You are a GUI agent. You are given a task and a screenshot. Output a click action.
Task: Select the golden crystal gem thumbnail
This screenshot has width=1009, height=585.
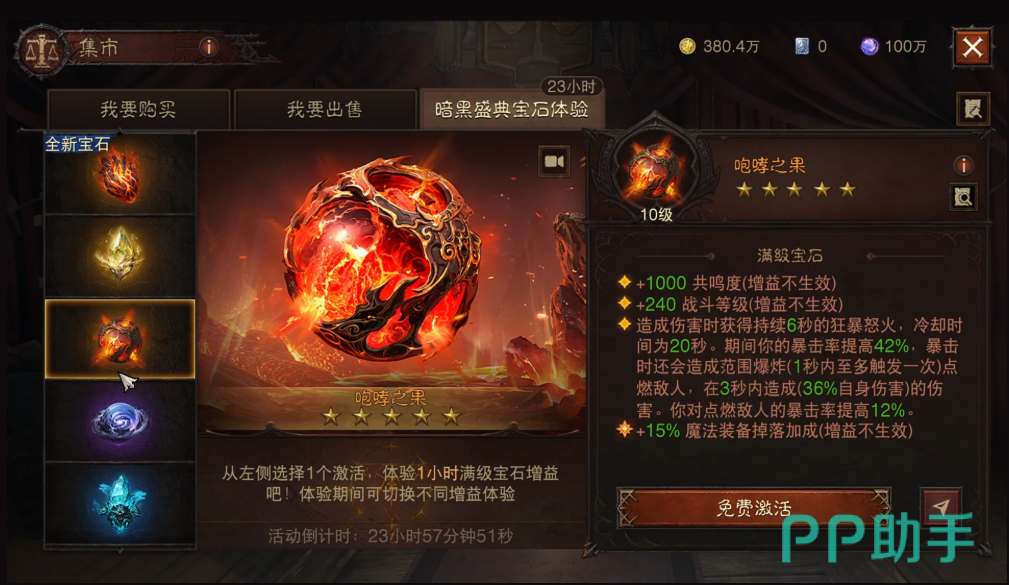[x=120, y=256]
